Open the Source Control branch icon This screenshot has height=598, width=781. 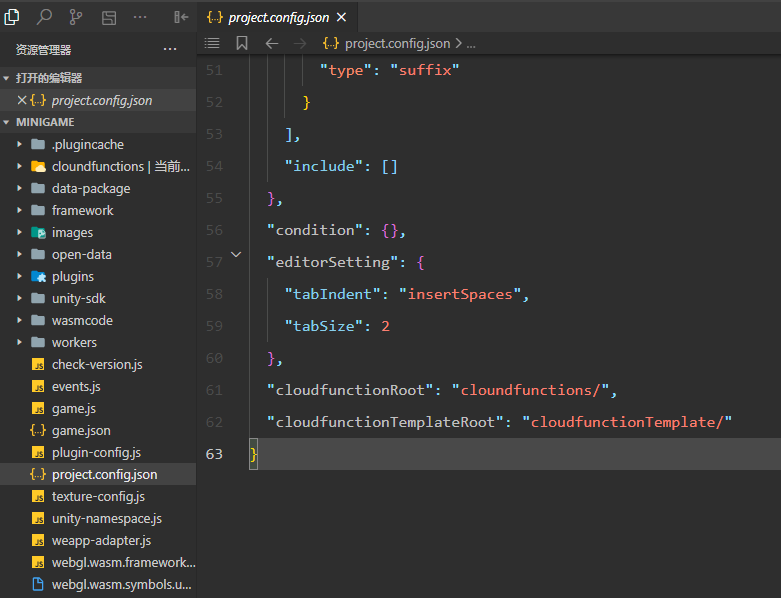76,17
